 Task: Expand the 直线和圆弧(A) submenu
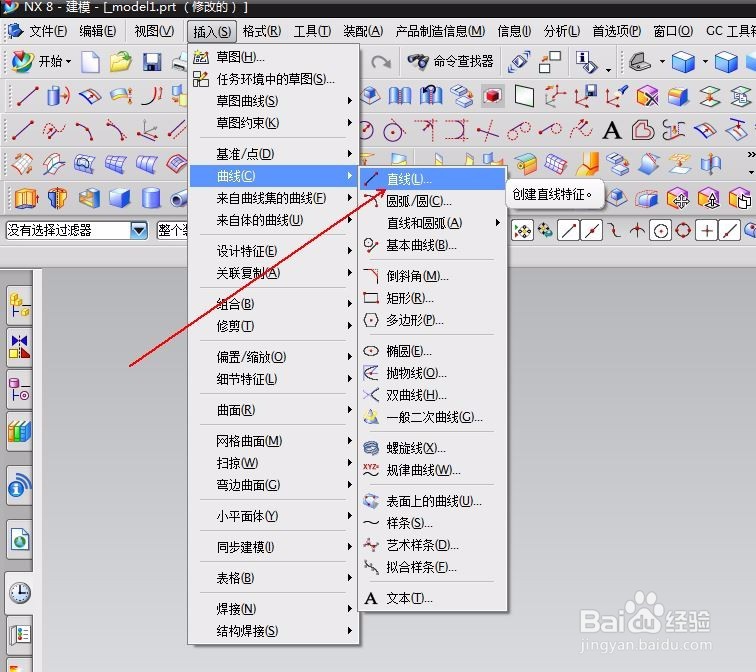(432, 223)
